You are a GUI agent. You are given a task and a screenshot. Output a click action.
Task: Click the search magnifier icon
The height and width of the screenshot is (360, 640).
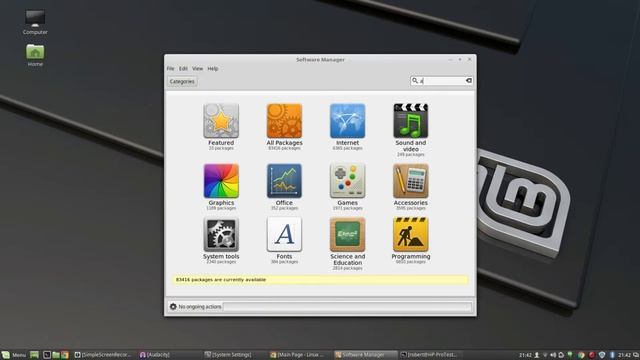[415, 81]
